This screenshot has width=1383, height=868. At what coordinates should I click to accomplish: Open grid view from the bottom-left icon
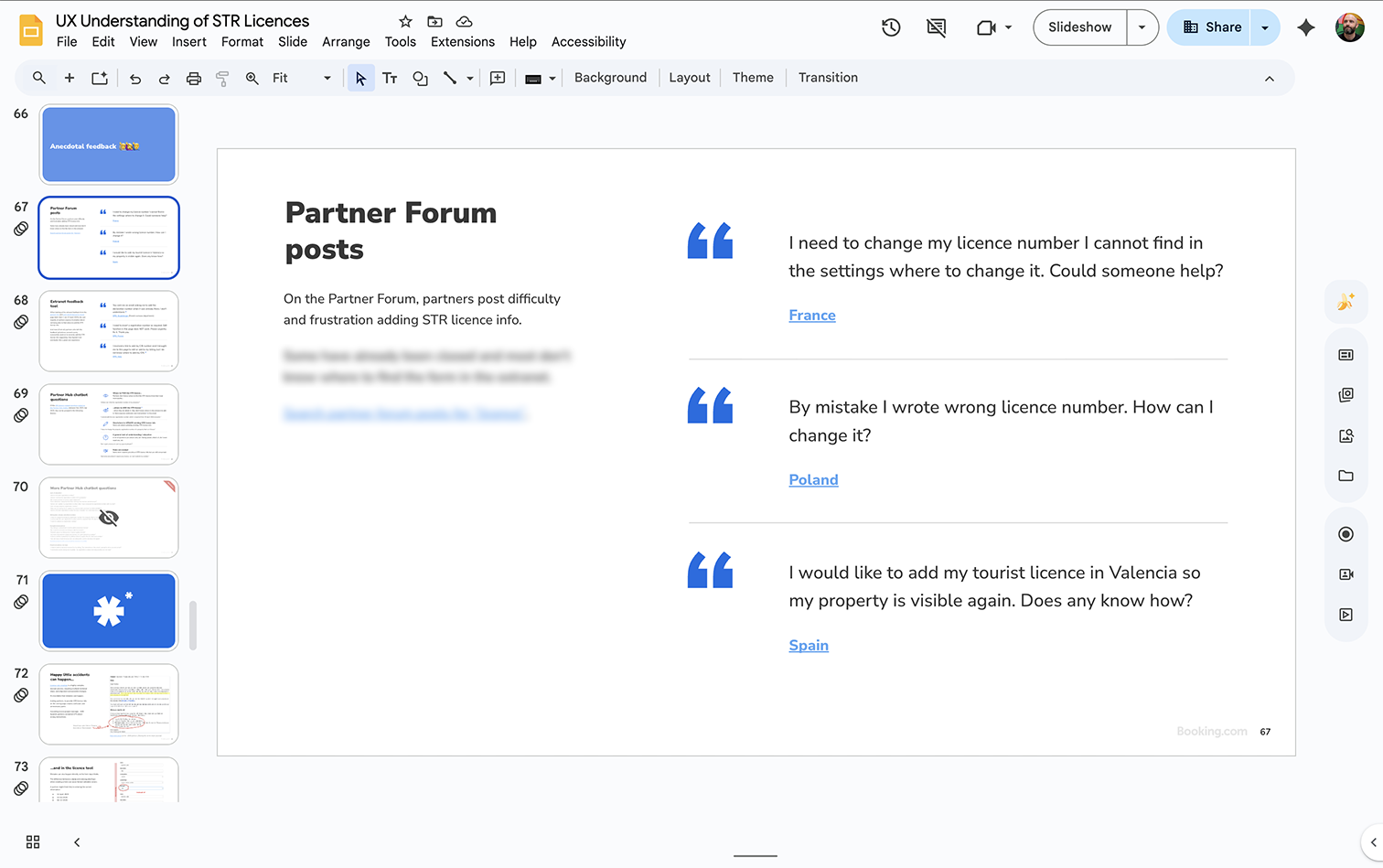[x=33, y=841]
